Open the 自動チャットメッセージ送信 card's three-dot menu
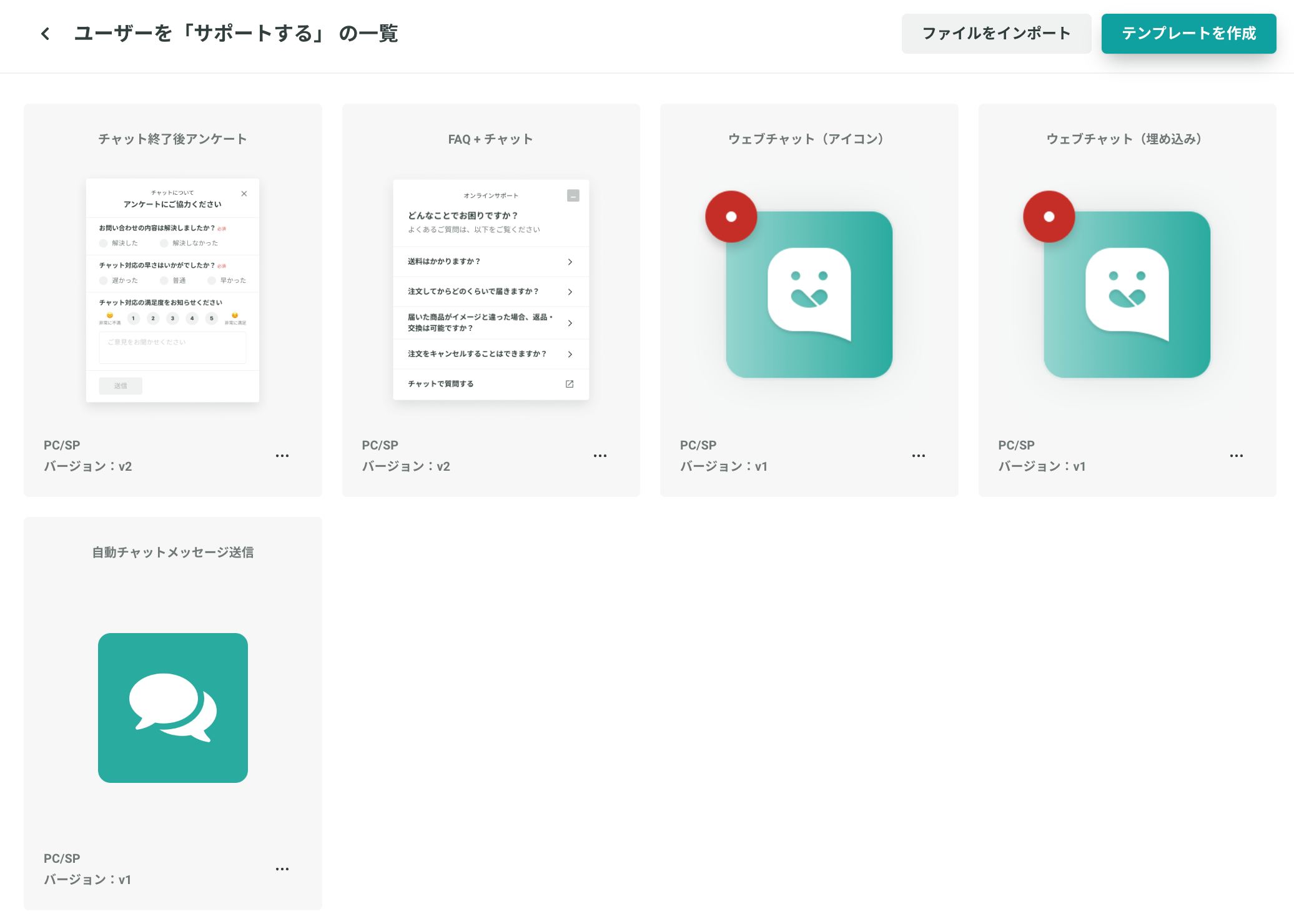Screen dimensions: 1294x924 [282, 869]
